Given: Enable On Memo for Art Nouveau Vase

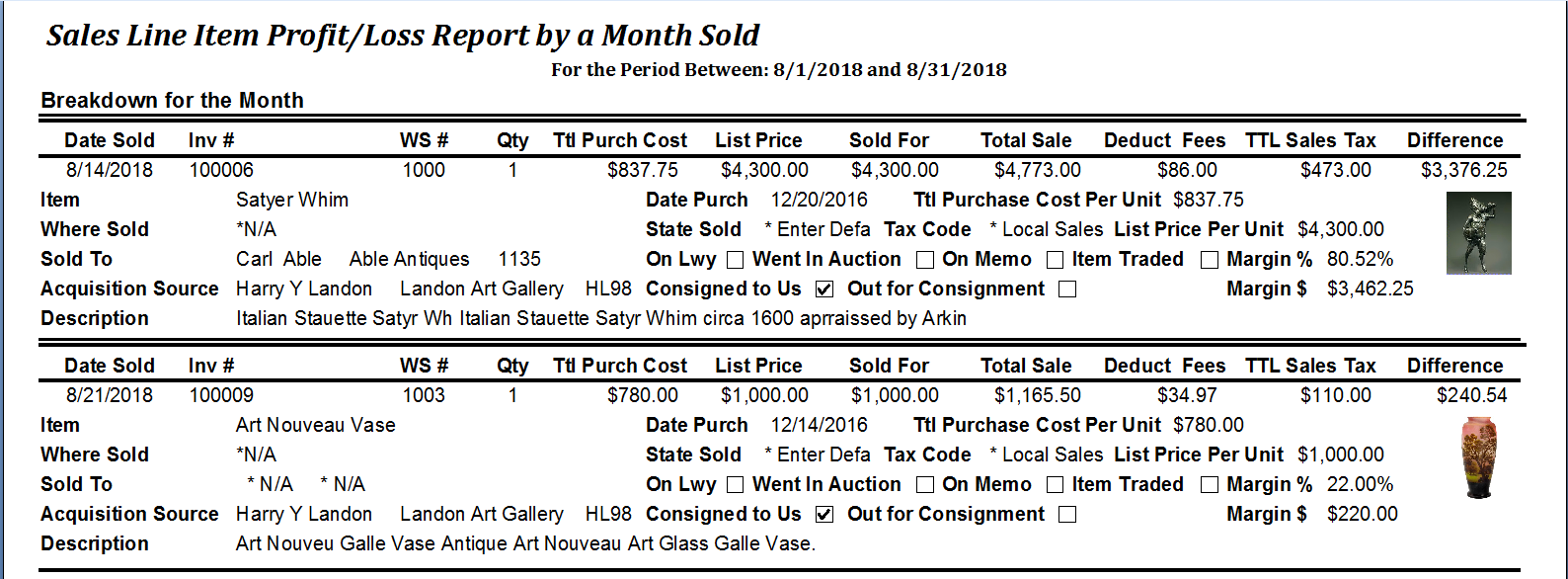Looking at the screenshot, I should 1055,485.
